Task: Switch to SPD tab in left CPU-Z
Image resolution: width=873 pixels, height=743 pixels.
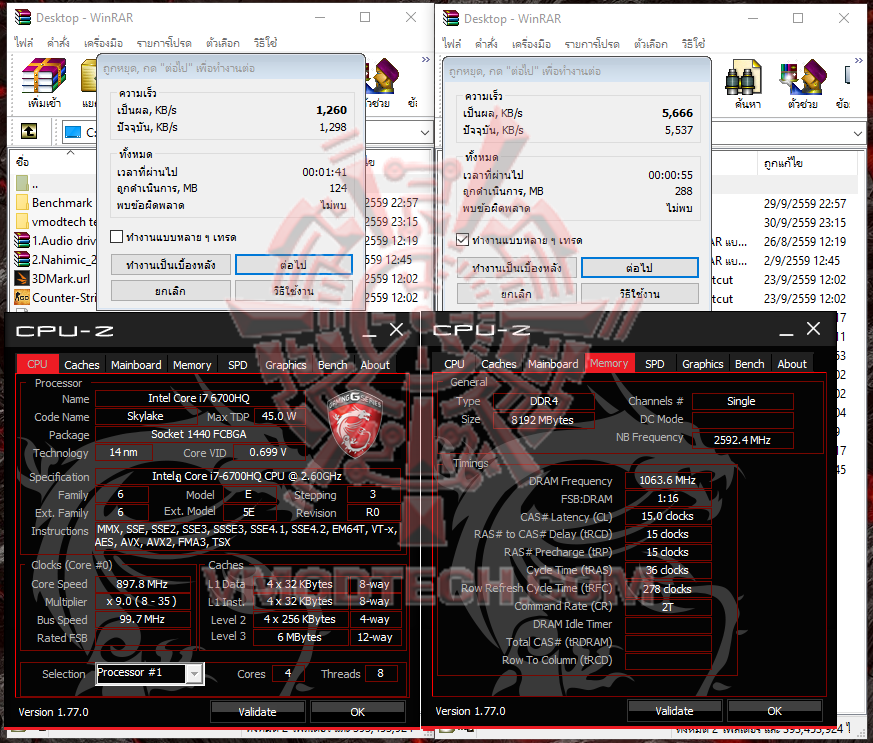Action: [238, 365]
